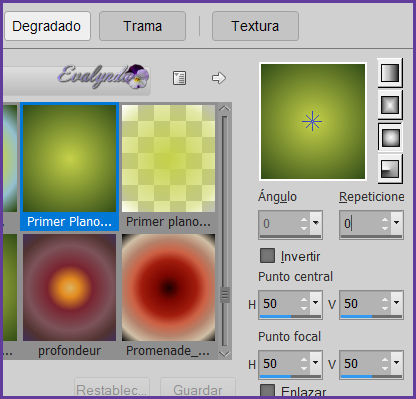Viewport: 416px width, 399px height.
Task: Open Punto focal V dropdown arrow
Action: point(397,363)
